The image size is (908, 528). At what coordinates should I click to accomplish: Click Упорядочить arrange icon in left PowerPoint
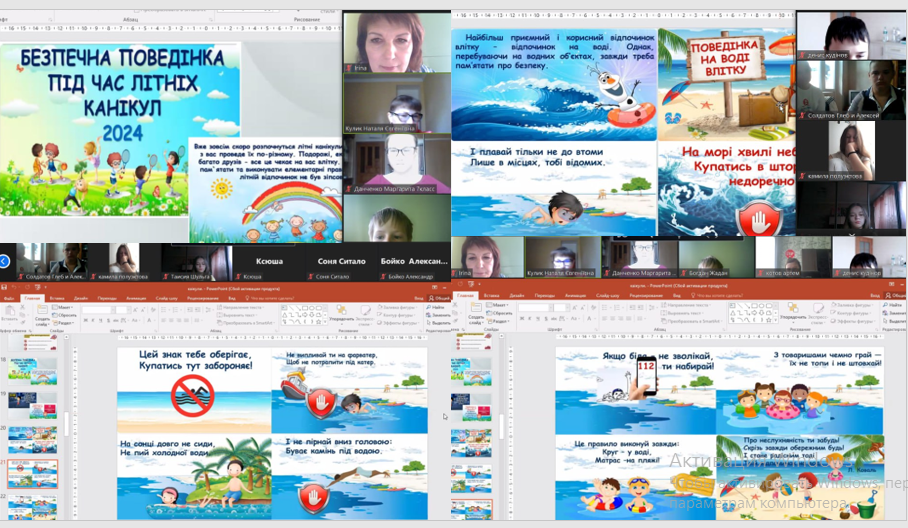[341, 310]
